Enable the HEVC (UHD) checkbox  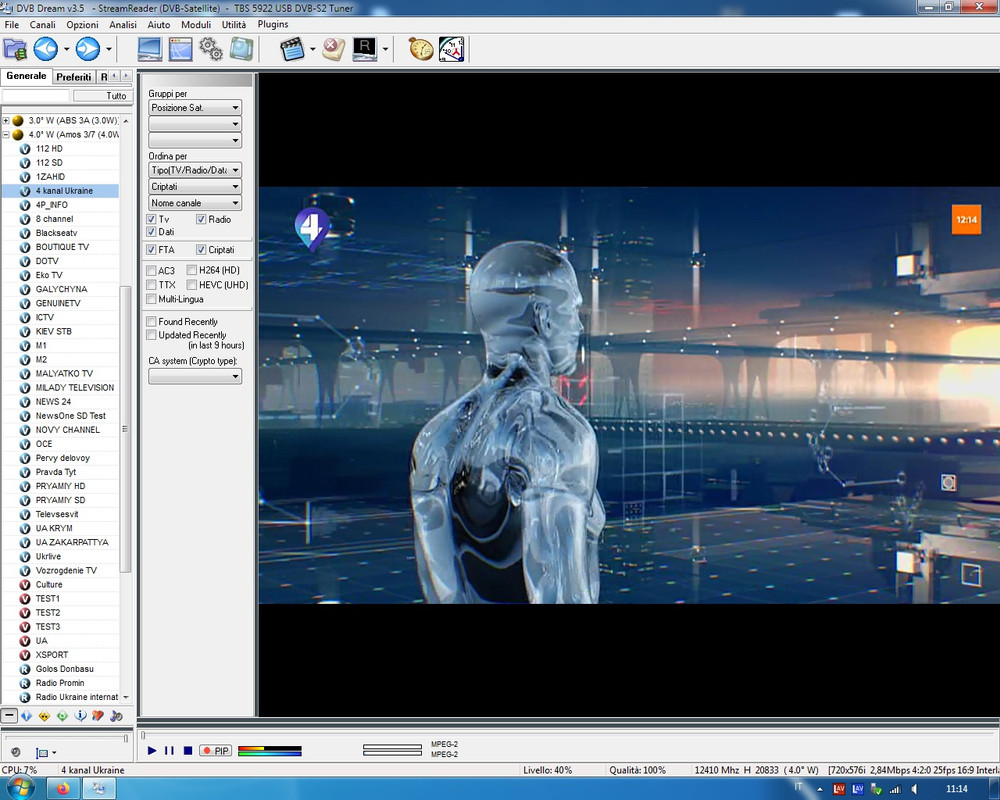click(191, 285)
